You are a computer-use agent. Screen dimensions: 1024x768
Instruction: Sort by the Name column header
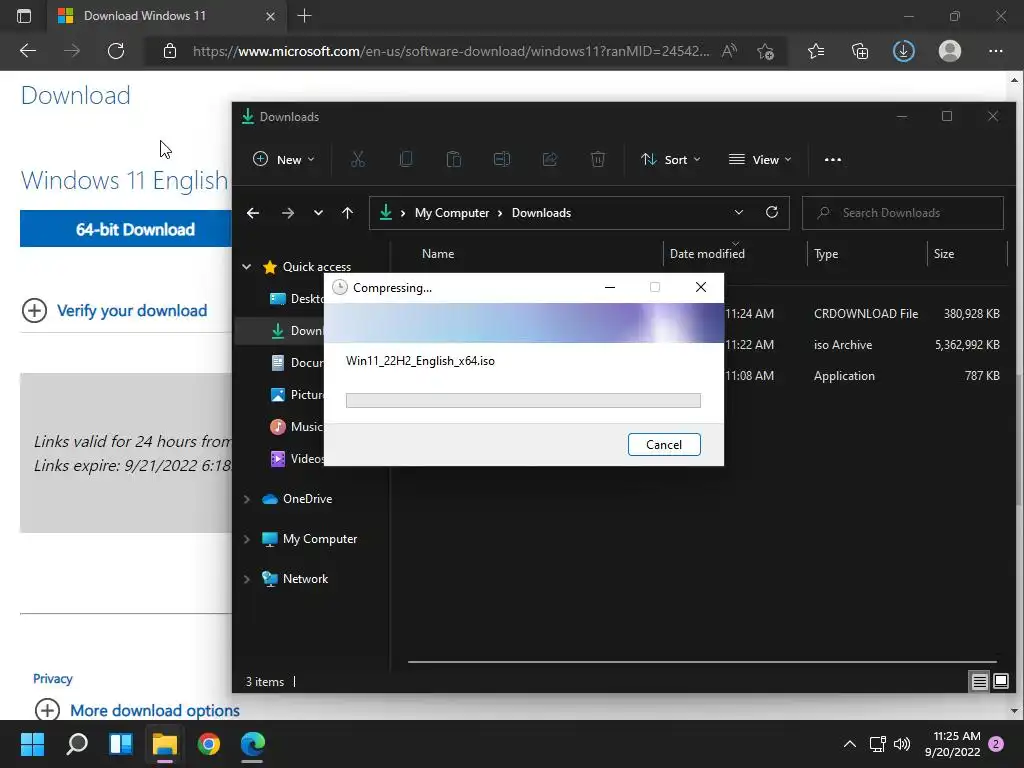(x=438, y=254)
